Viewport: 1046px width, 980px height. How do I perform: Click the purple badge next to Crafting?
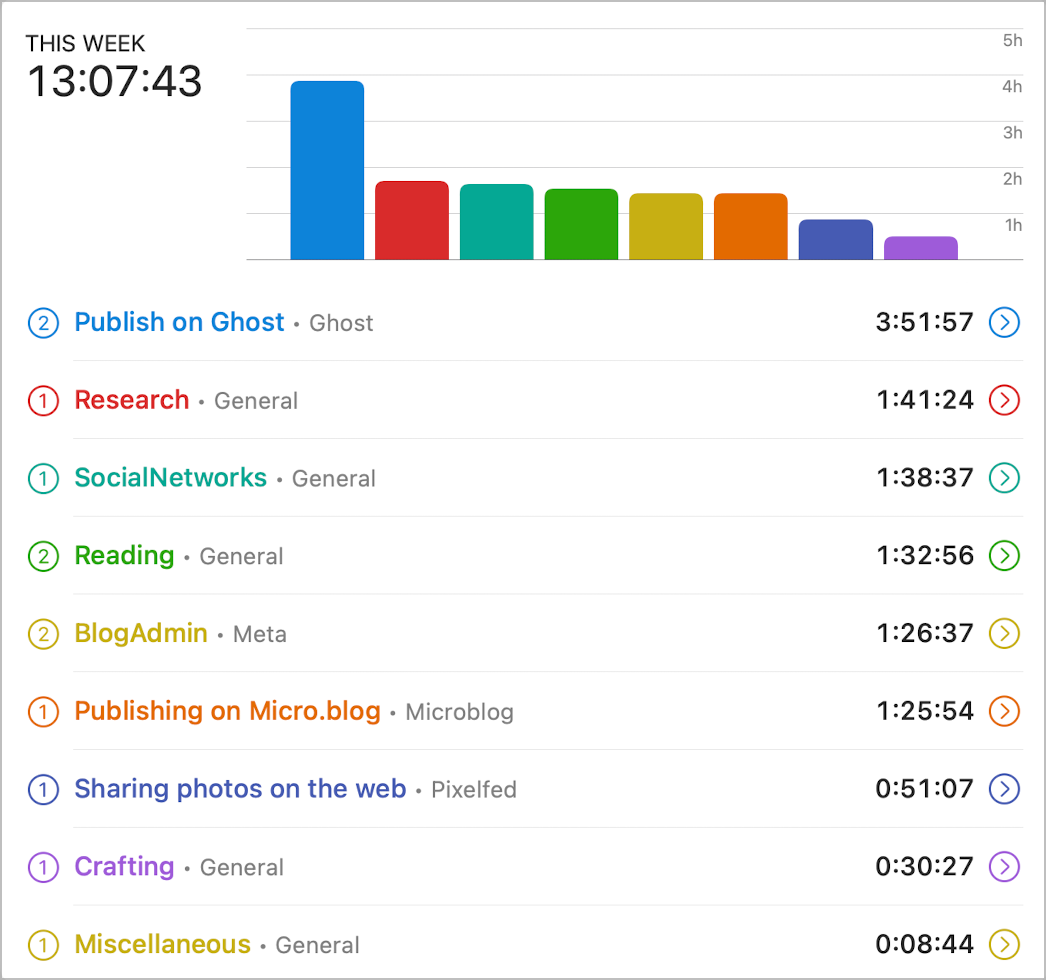point(43,867)
